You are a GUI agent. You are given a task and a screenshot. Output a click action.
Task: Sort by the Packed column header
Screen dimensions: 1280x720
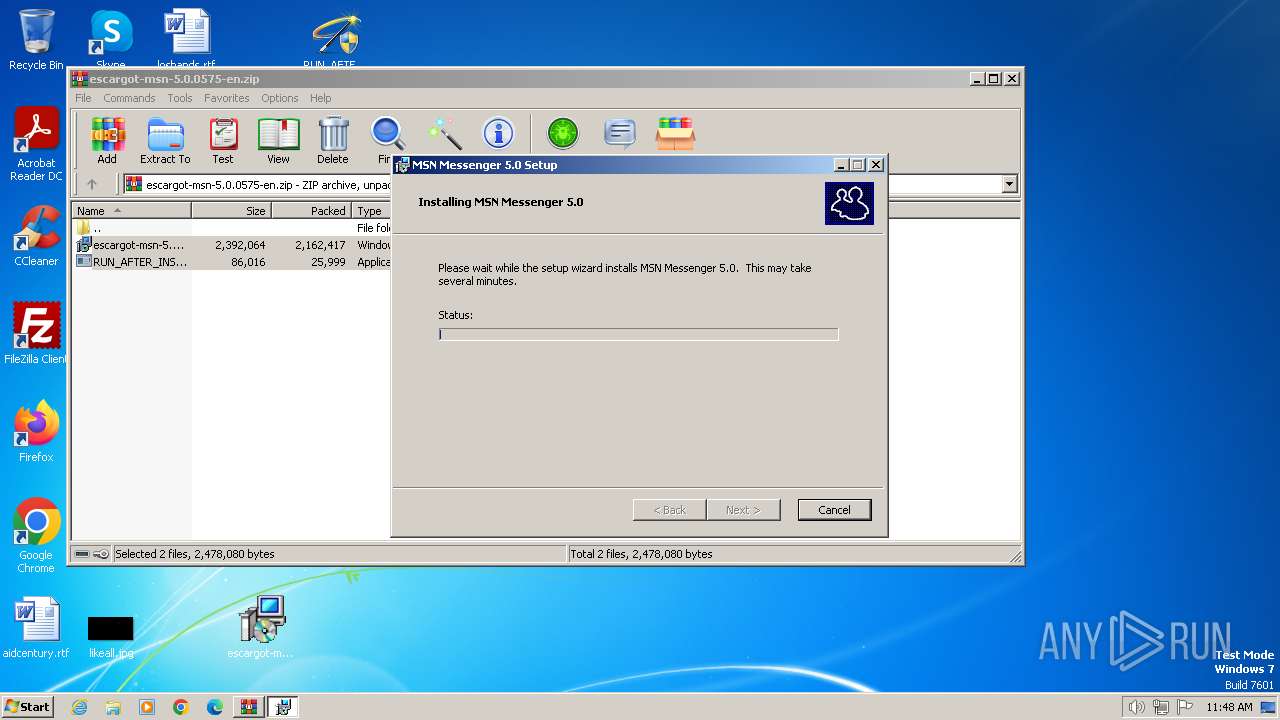[311, 211]
